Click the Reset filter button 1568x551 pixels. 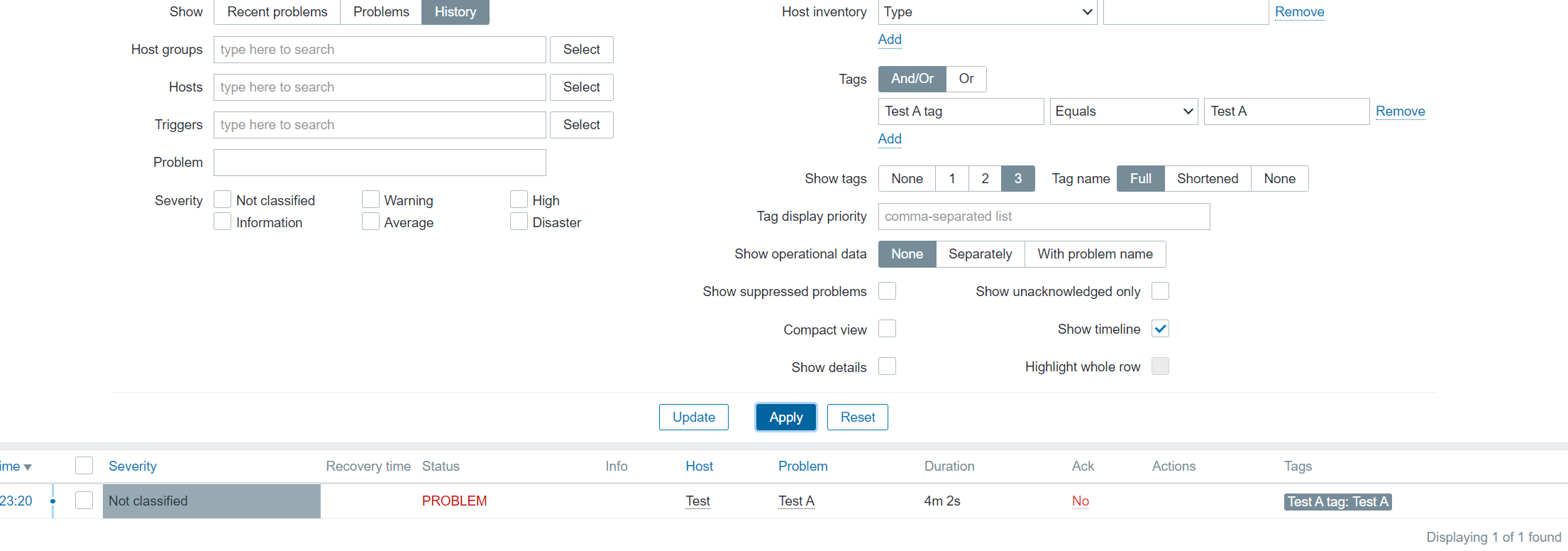coord(857,418)
